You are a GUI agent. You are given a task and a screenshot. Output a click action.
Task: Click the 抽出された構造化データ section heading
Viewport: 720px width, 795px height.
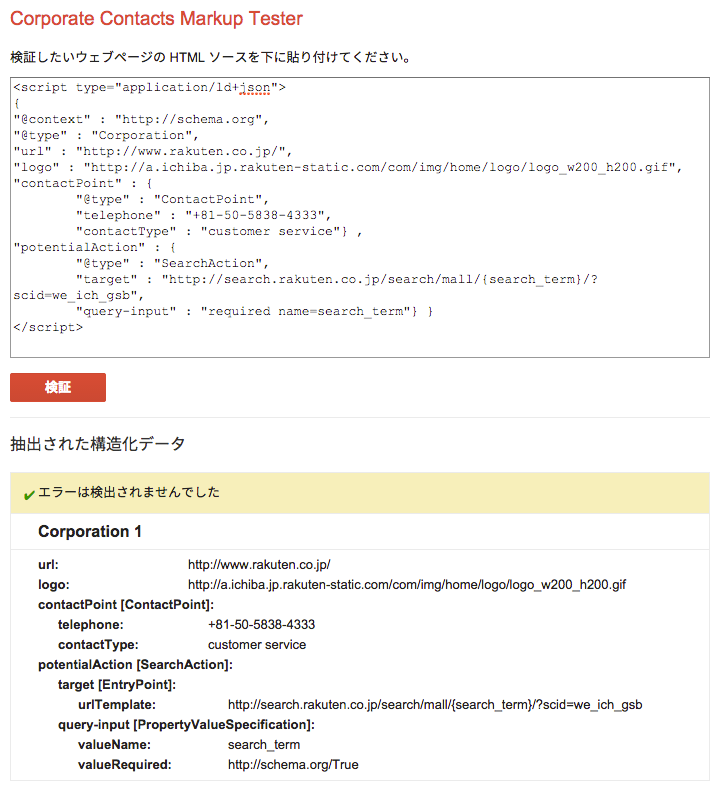tap(97, 444)
